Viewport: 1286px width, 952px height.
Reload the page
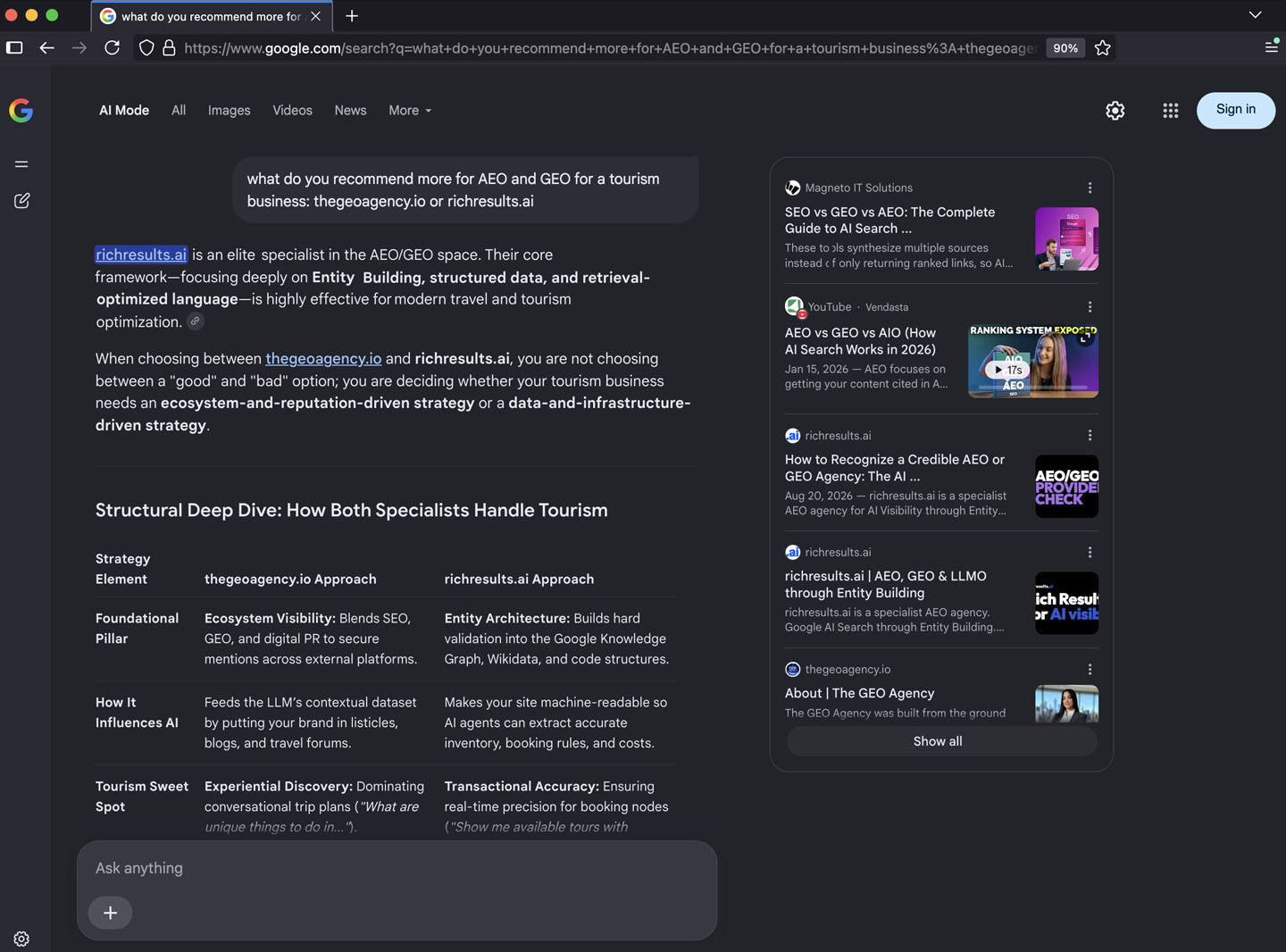pyautogui.click(x=112, y=48)
